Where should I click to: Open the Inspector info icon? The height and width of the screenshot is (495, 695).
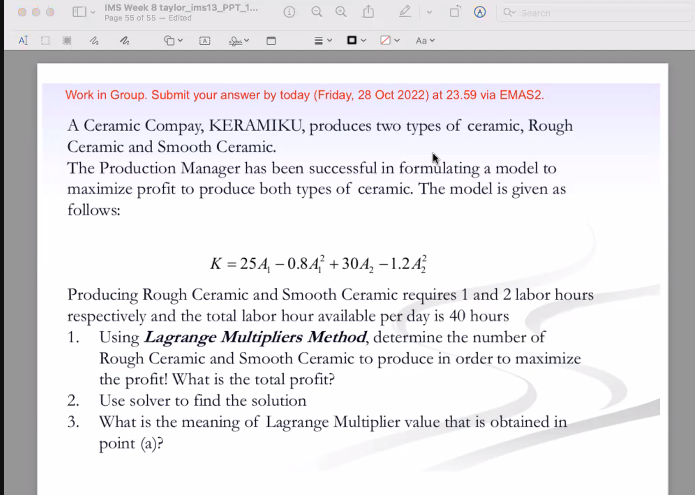coord(289,12)
